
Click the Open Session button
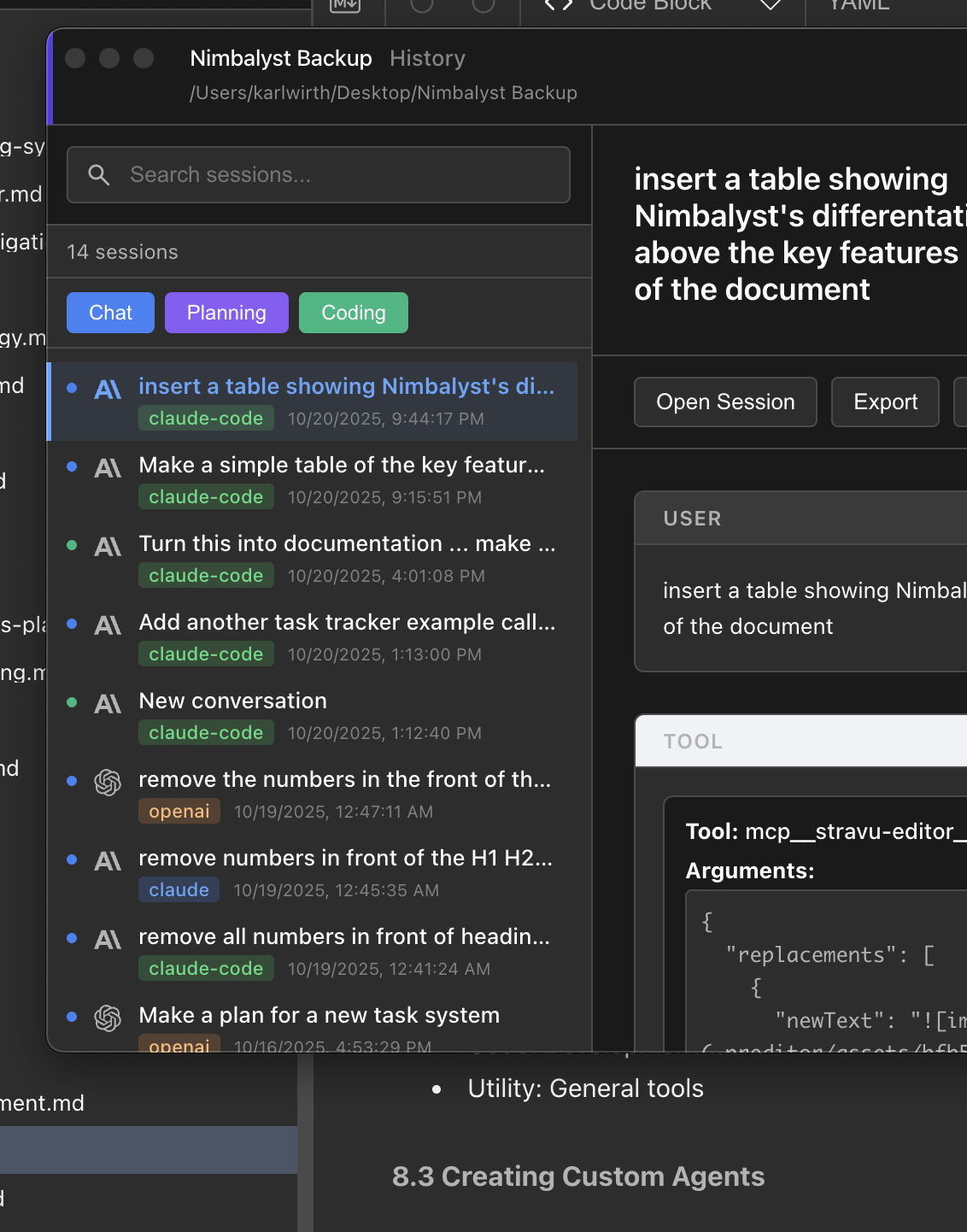[x=725, y=402]
